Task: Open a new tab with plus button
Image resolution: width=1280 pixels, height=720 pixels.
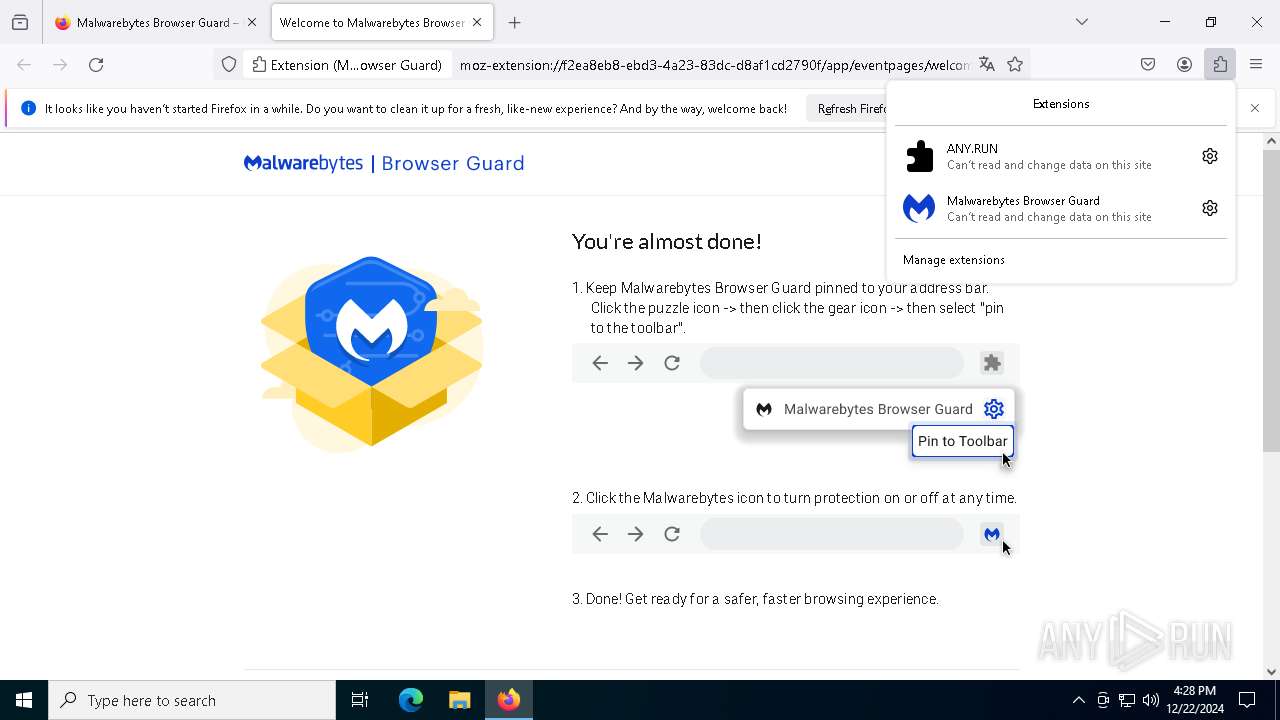Action: pos(515,22)
